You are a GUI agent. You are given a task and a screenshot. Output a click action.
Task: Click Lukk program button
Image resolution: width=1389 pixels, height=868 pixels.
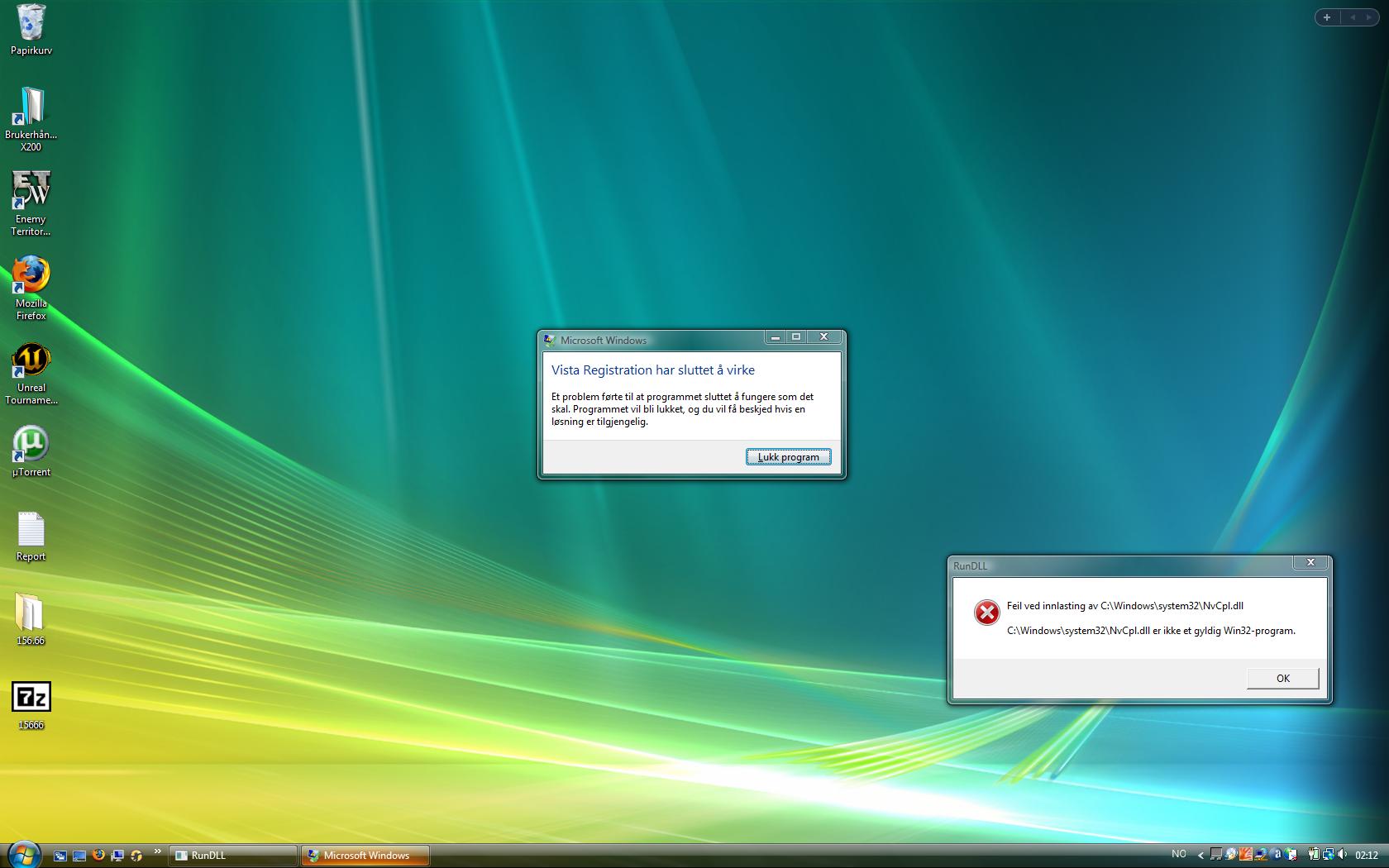789,457
